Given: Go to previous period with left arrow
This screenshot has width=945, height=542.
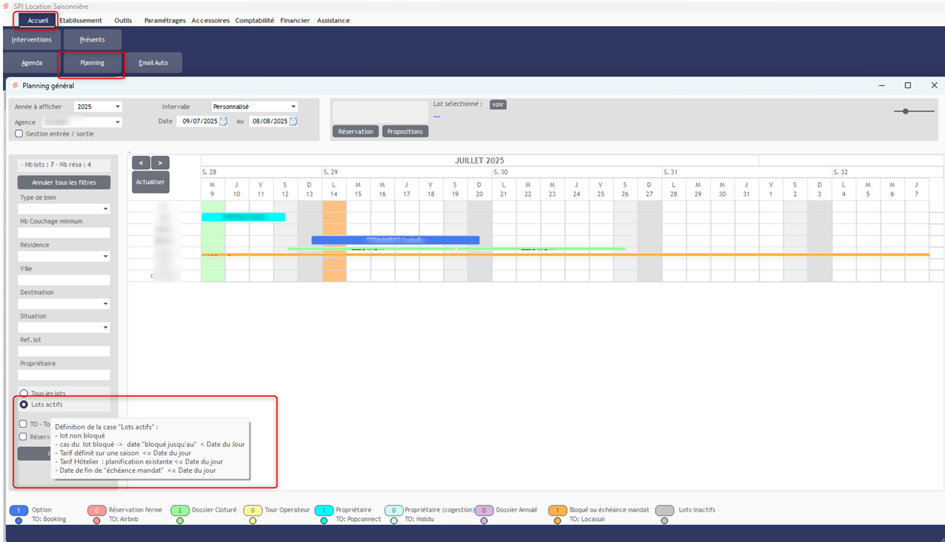Looking at the screenshot, I should 141,162.
